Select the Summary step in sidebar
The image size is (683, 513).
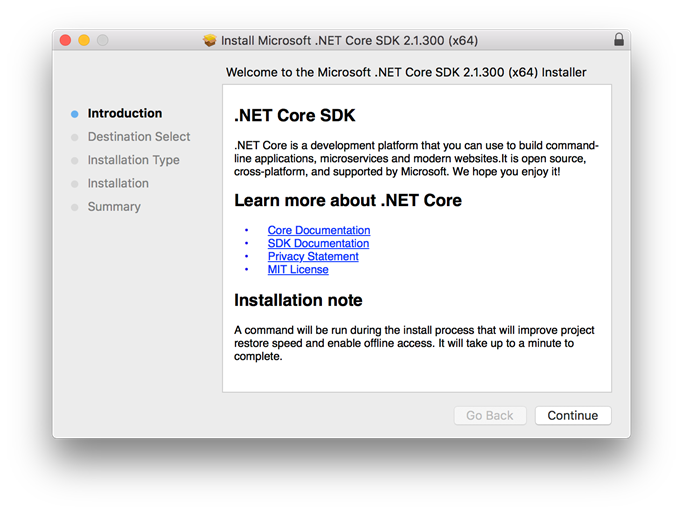pos(114,207)
